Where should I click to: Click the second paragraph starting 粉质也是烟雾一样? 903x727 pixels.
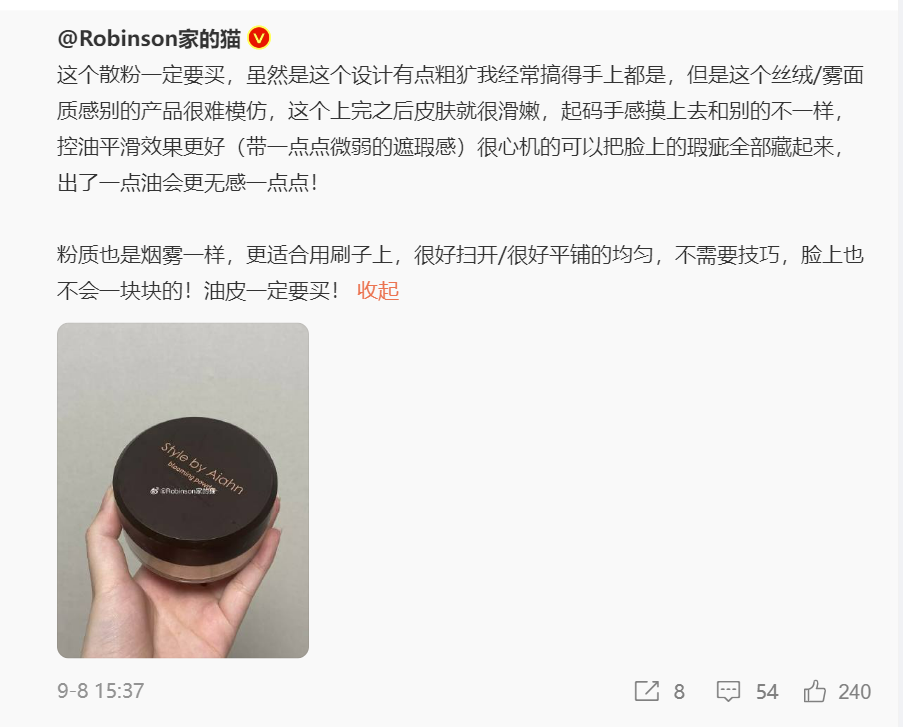[x=460, y=272]
